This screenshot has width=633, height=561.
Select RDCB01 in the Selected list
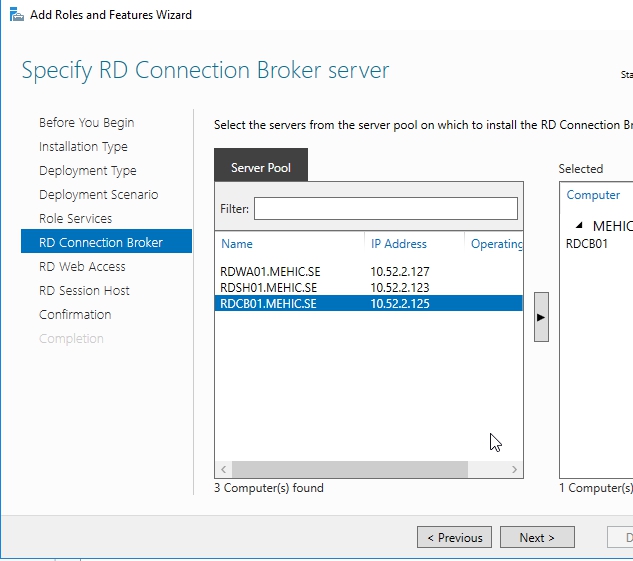tap(587, 243)
